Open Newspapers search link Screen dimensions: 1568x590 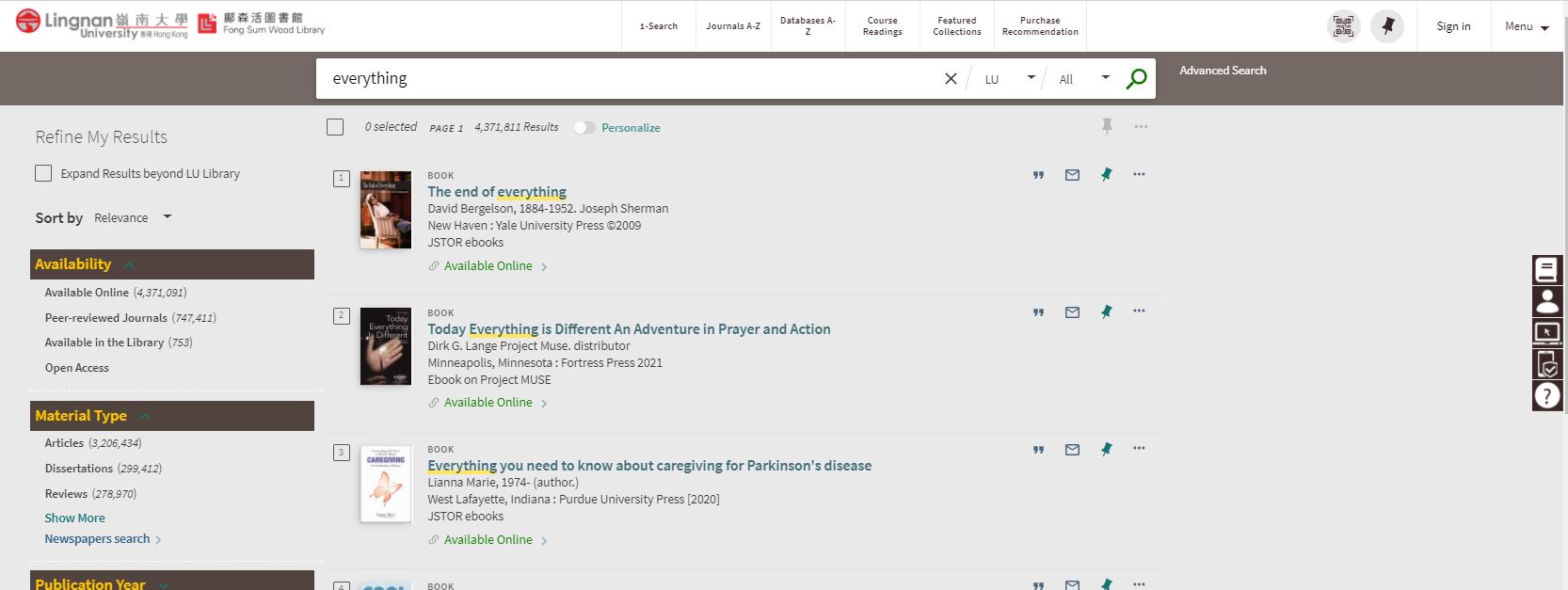[103, 539]
